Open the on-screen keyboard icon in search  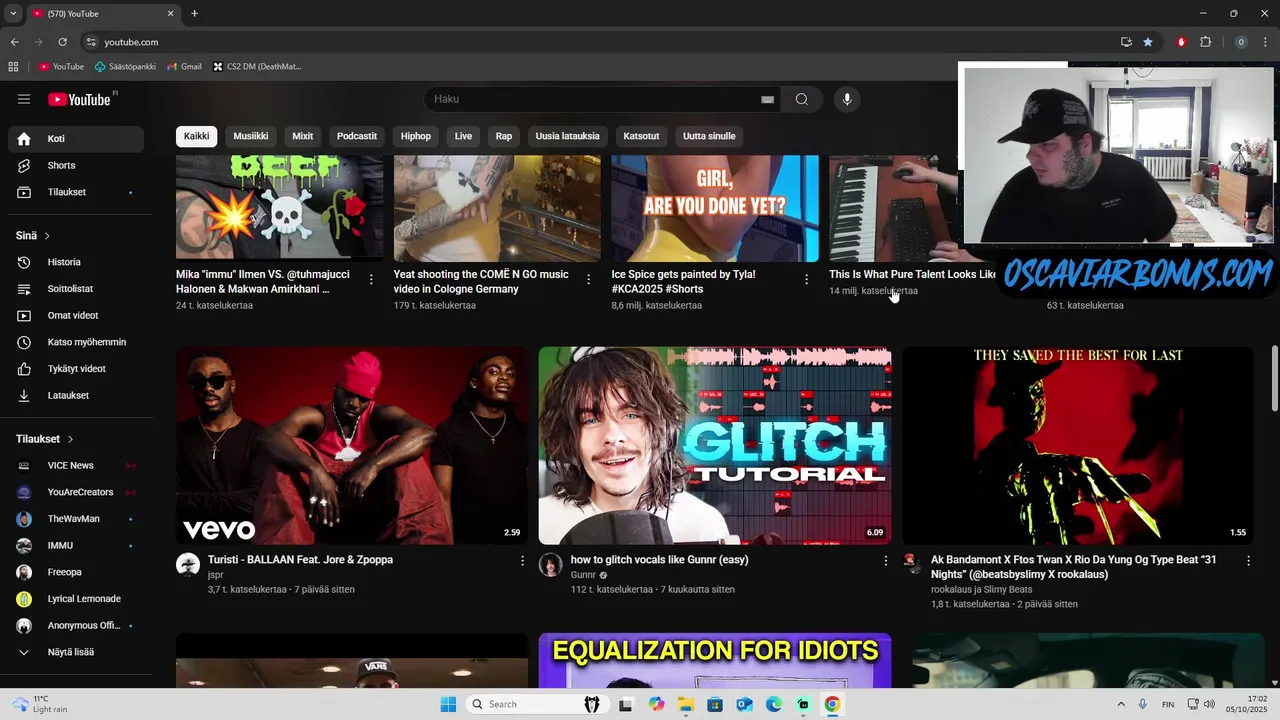point(767,99)
